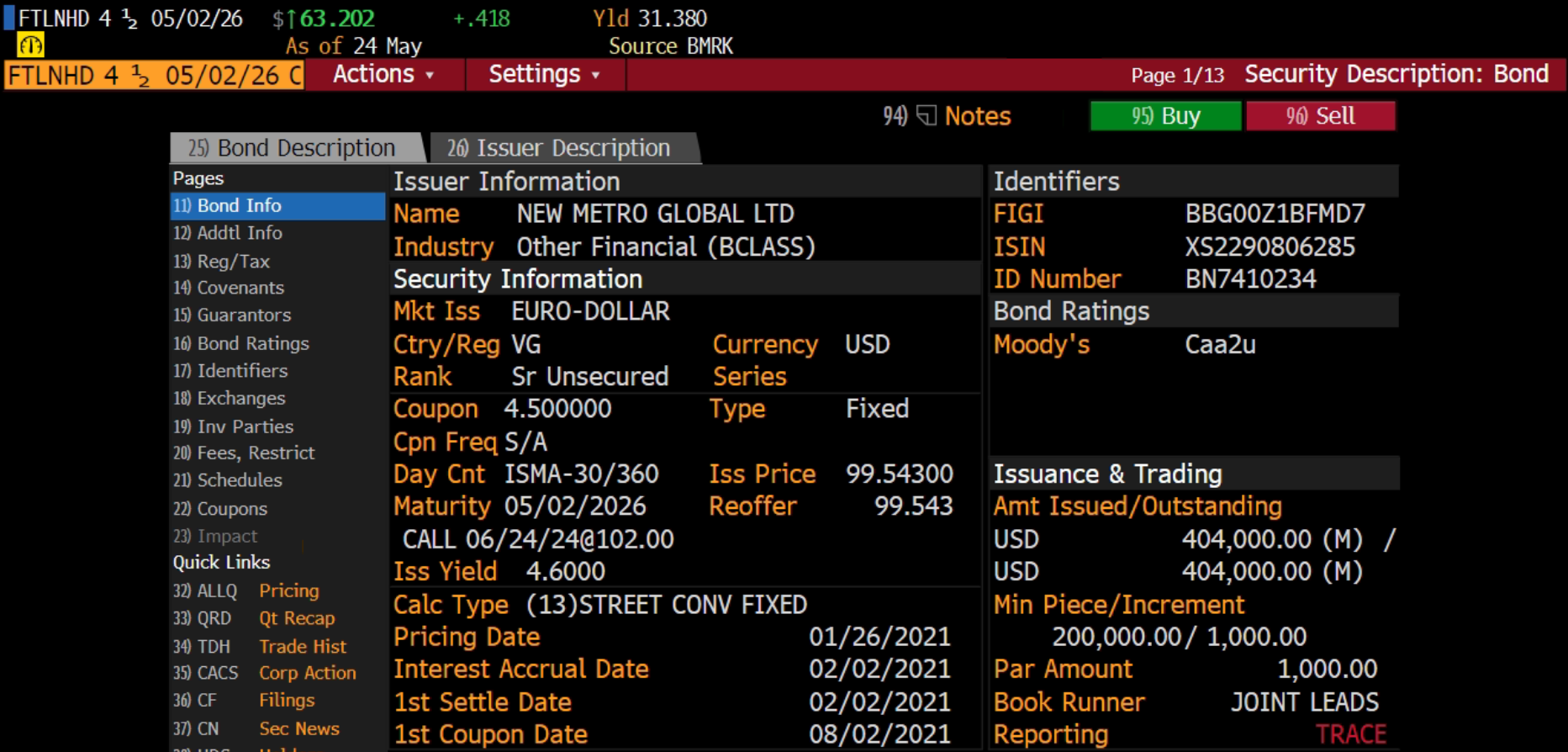Click the Pricing Date 01/26/2021

(x=879, y=638)
